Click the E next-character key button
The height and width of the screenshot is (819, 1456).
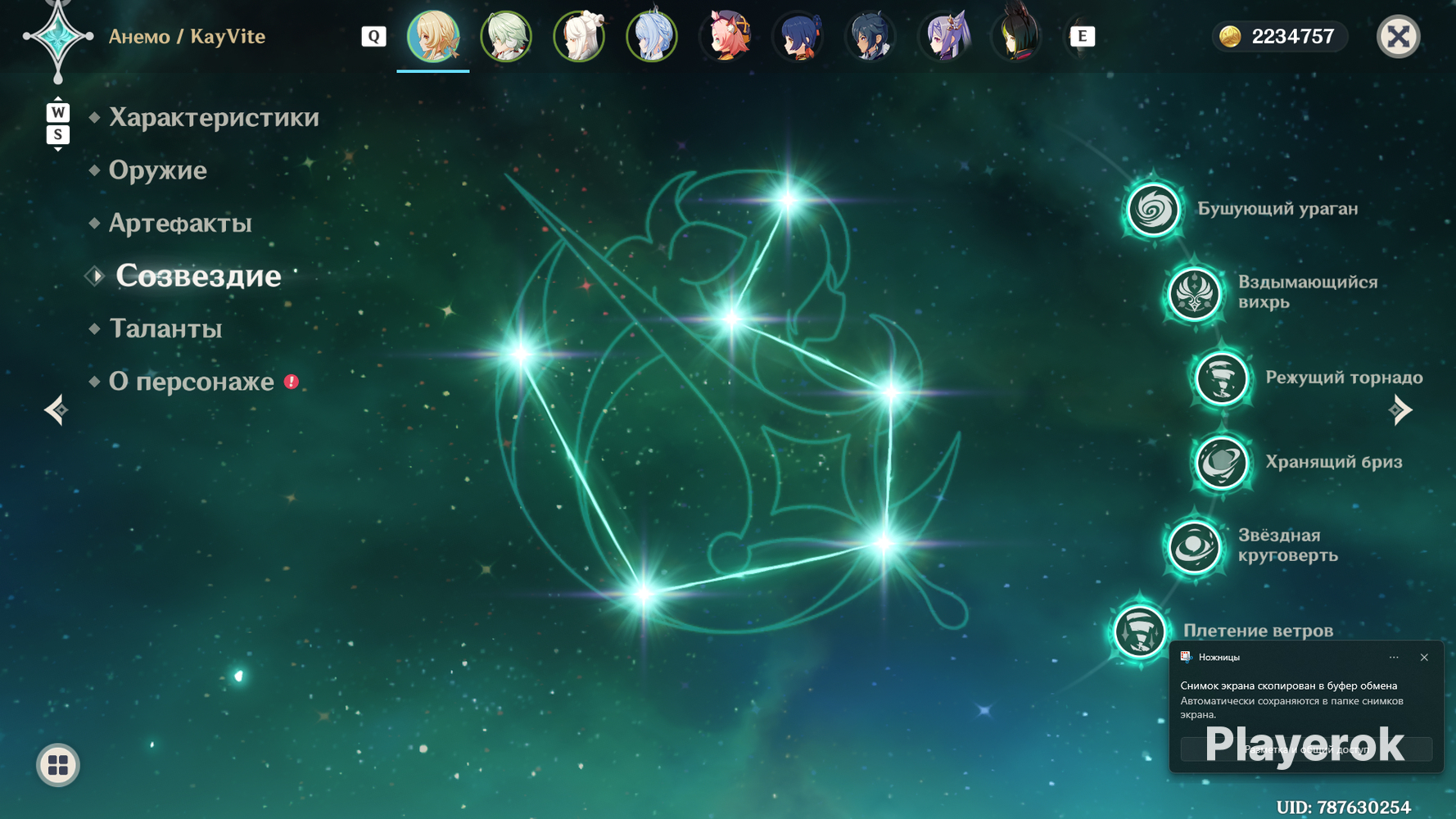tap(1083, 36)
